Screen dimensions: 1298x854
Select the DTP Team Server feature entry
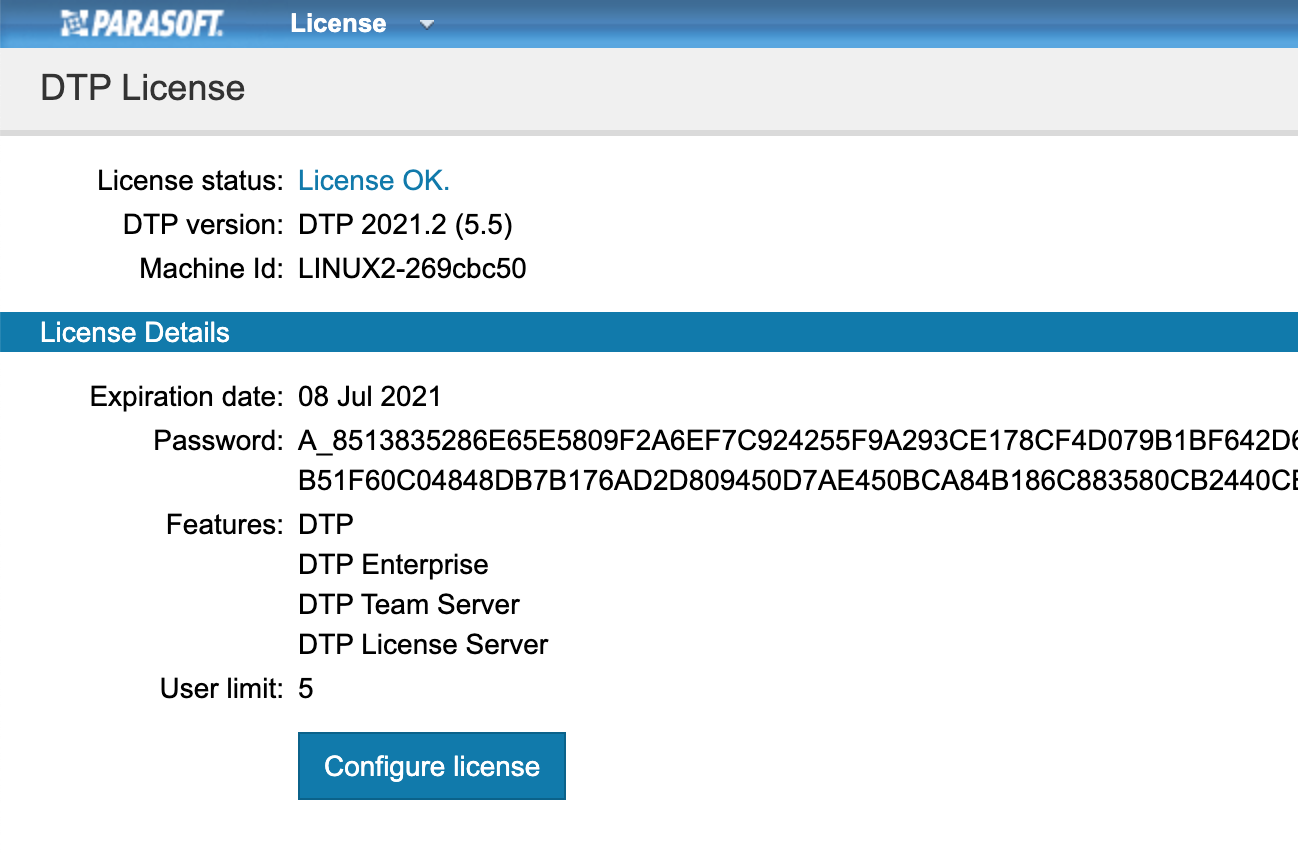[x=409, y=605]
